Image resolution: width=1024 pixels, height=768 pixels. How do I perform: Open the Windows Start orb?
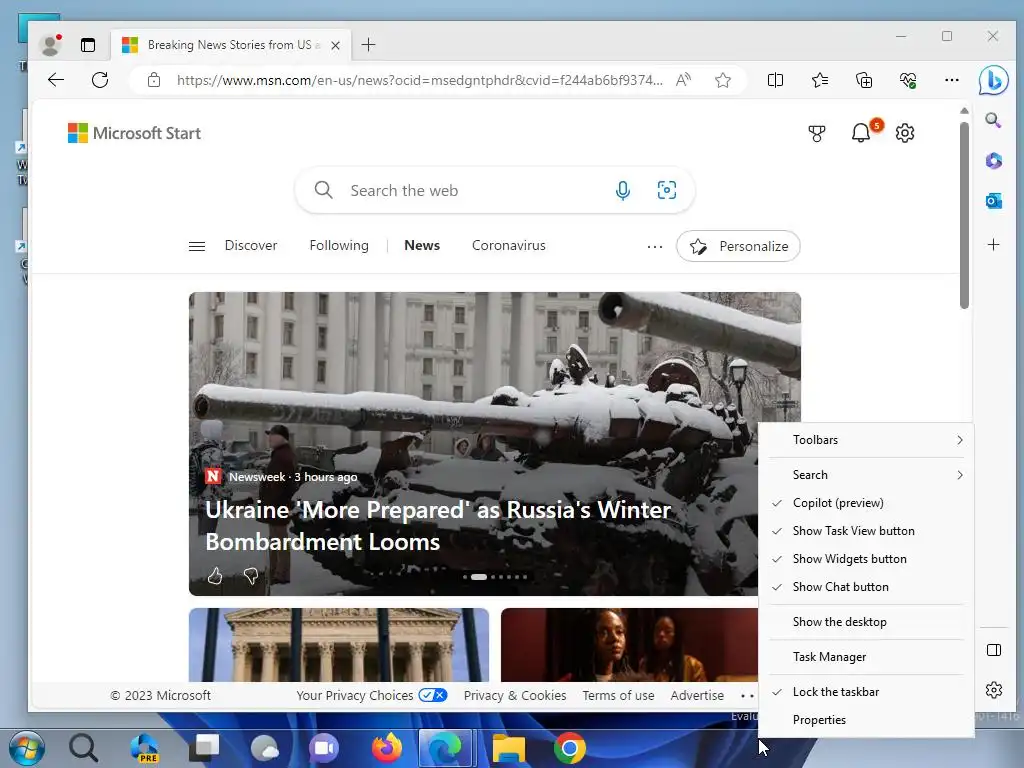[x=26, y=748]
